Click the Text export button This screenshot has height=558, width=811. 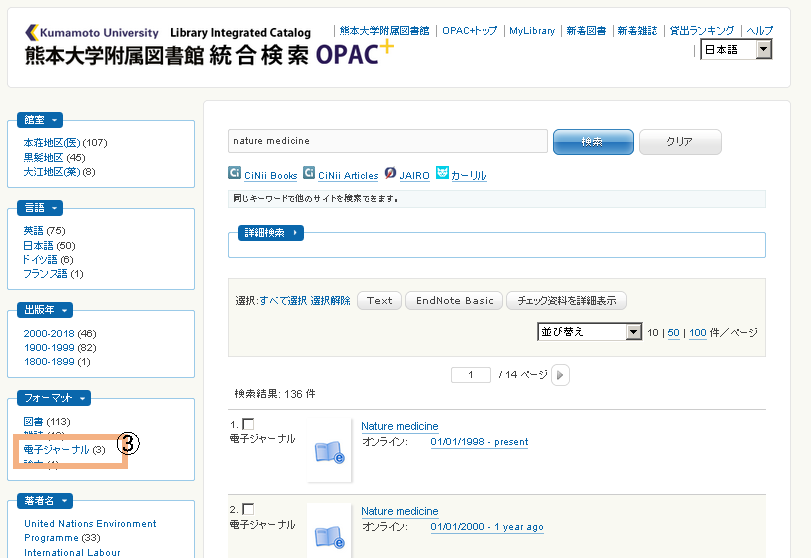click(x=380, y=300)
